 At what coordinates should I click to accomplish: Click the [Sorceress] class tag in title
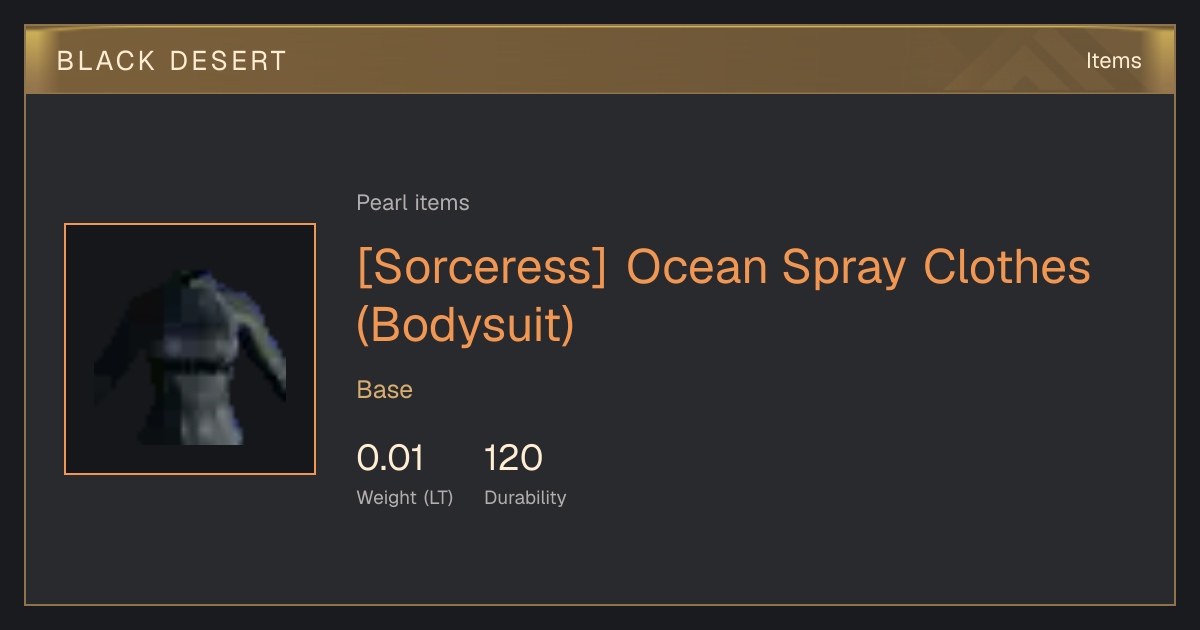pyautogui.click(x=482, y=267)
